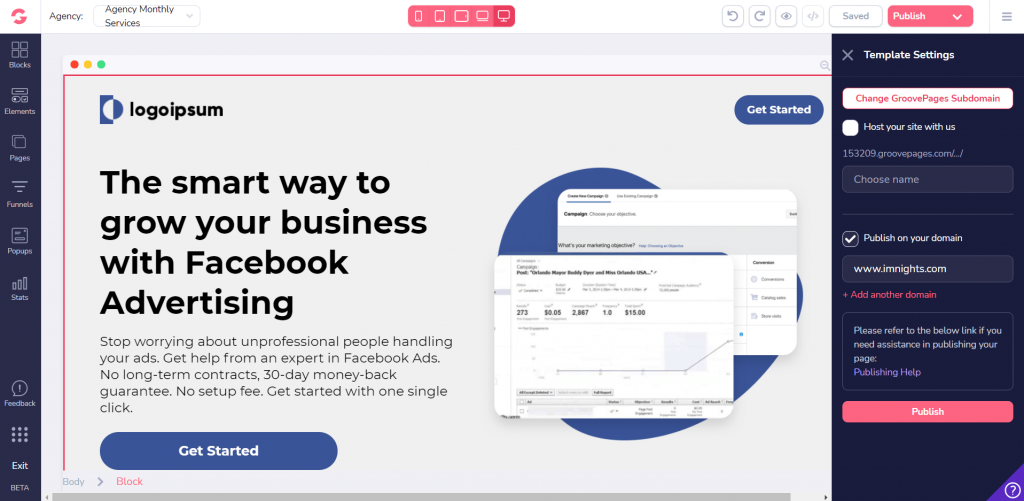
Task: Open the Feedback option
Action: pyautogui.click(x=20, y=394)
